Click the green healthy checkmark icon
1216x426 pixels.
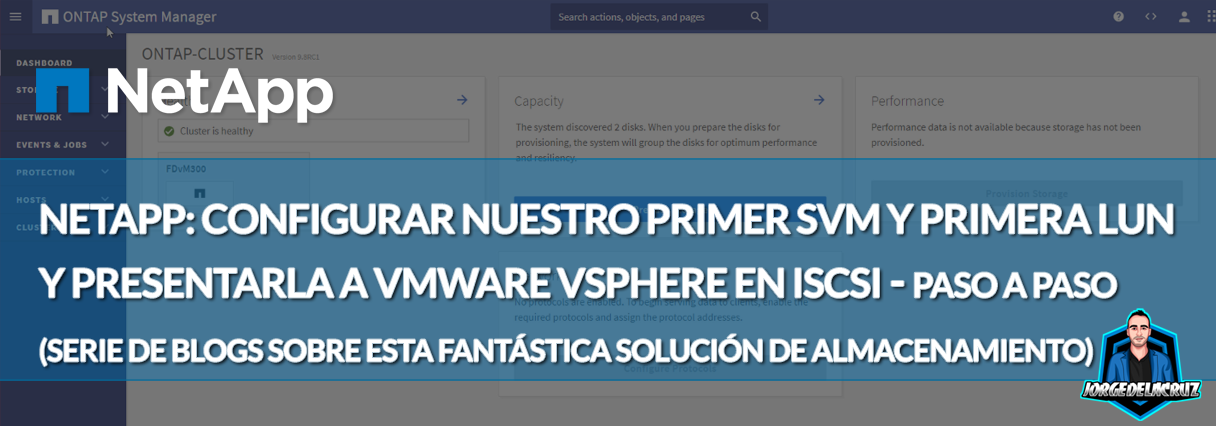pyautogui.click(x=169, y=131)
